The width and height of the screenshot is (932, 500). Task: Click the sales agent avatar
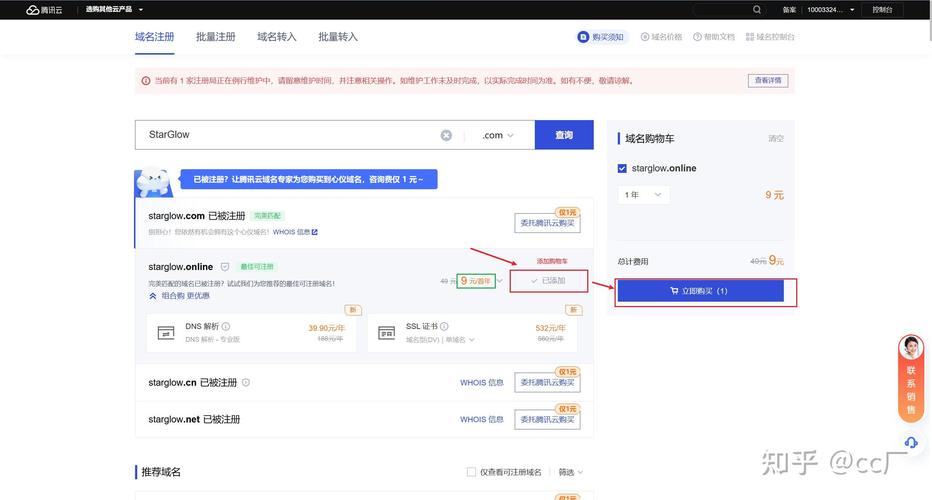(x=911, y=347)
